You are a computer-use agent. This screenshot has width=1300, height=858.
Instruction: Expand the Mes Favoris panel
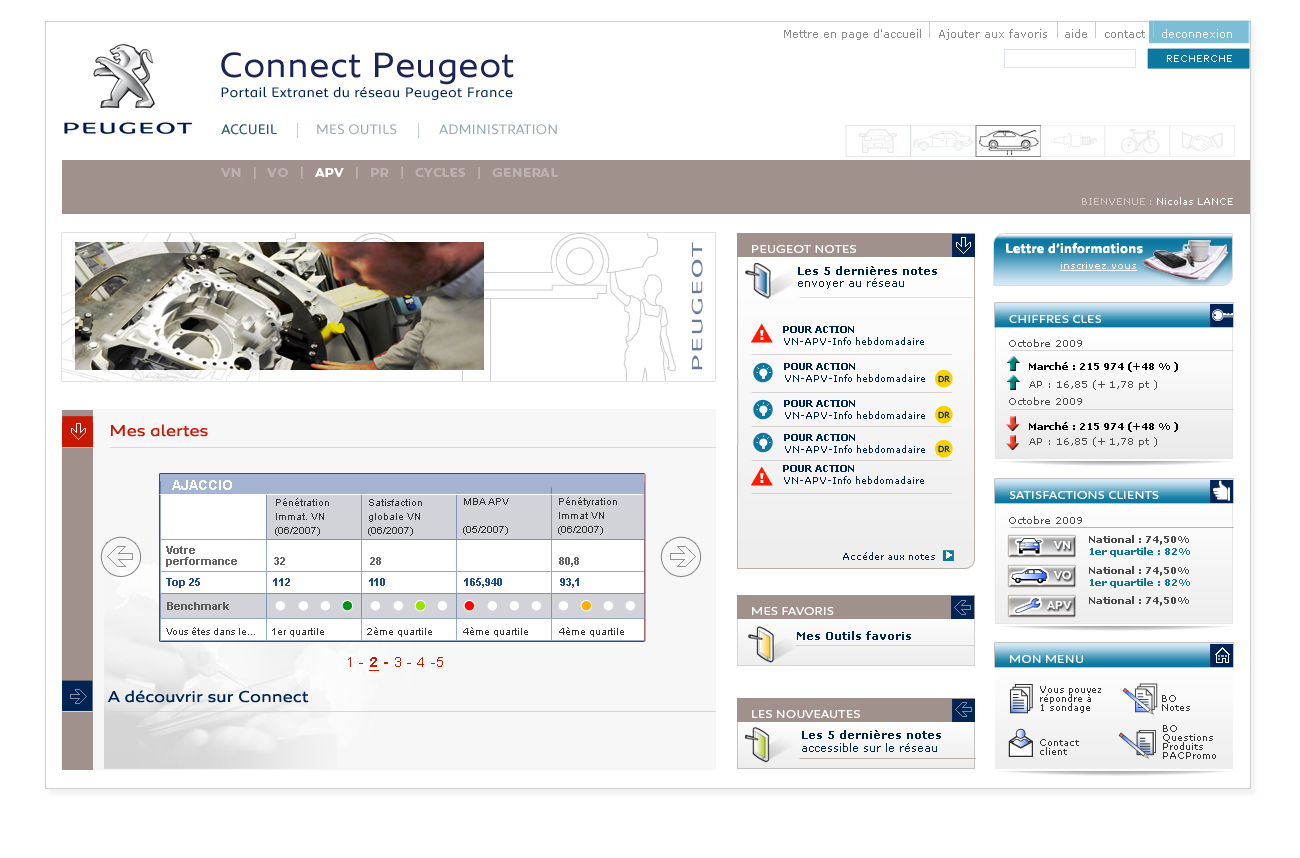point(963,607)
